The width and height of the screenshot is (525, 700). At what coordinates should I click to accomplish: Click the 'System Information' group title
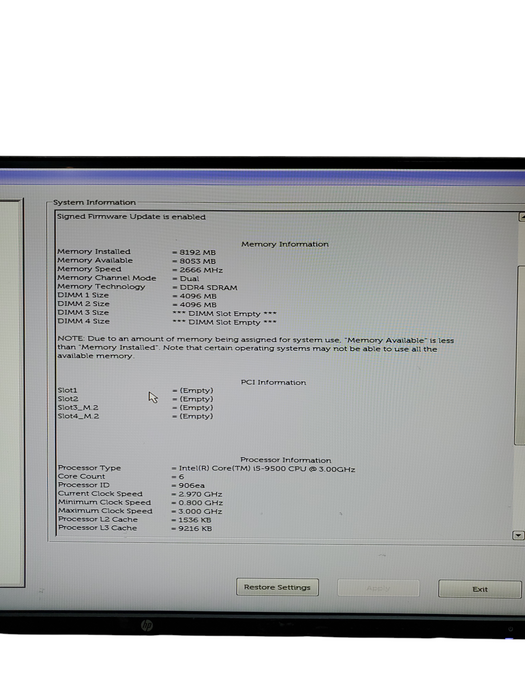pos(95,202)
